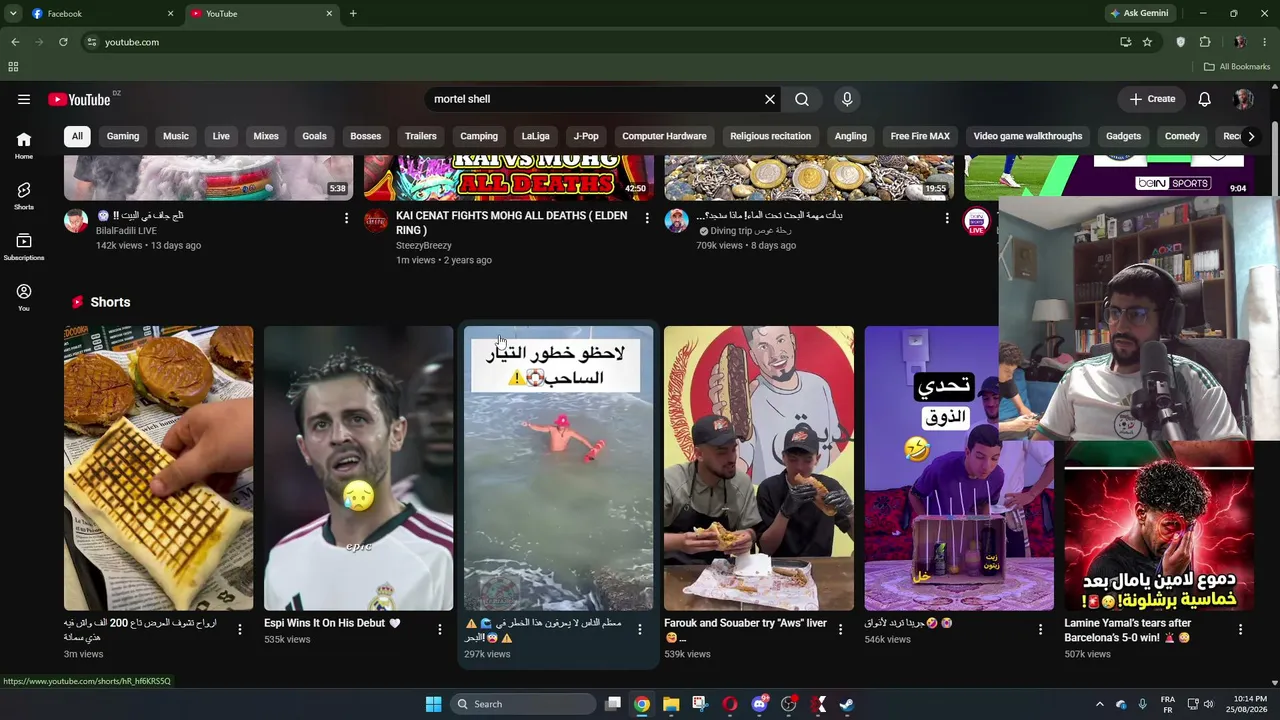The width and height of the screenshot is (1280, 720).
Task: Filter results by the Angling chip
Action: tap(851, 136)
